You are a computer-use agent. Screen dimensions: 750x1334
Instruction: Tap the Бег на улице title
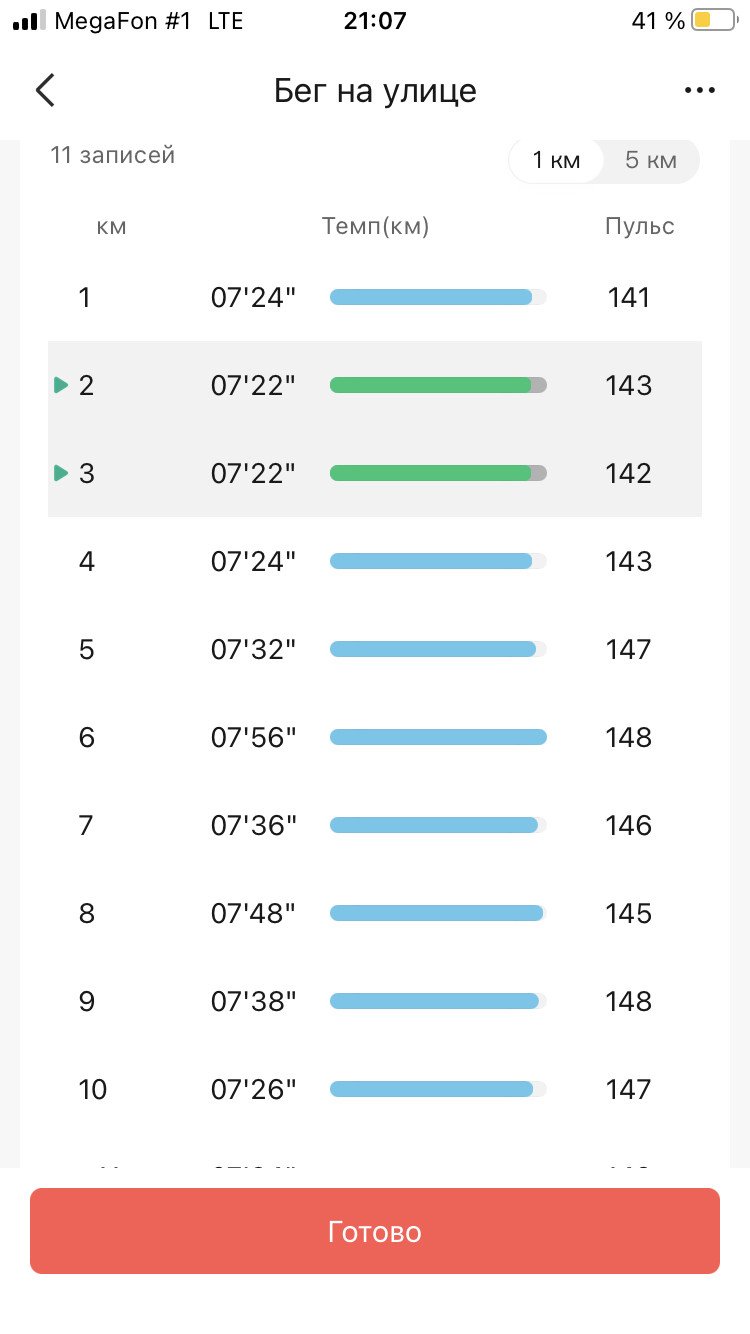375,91
